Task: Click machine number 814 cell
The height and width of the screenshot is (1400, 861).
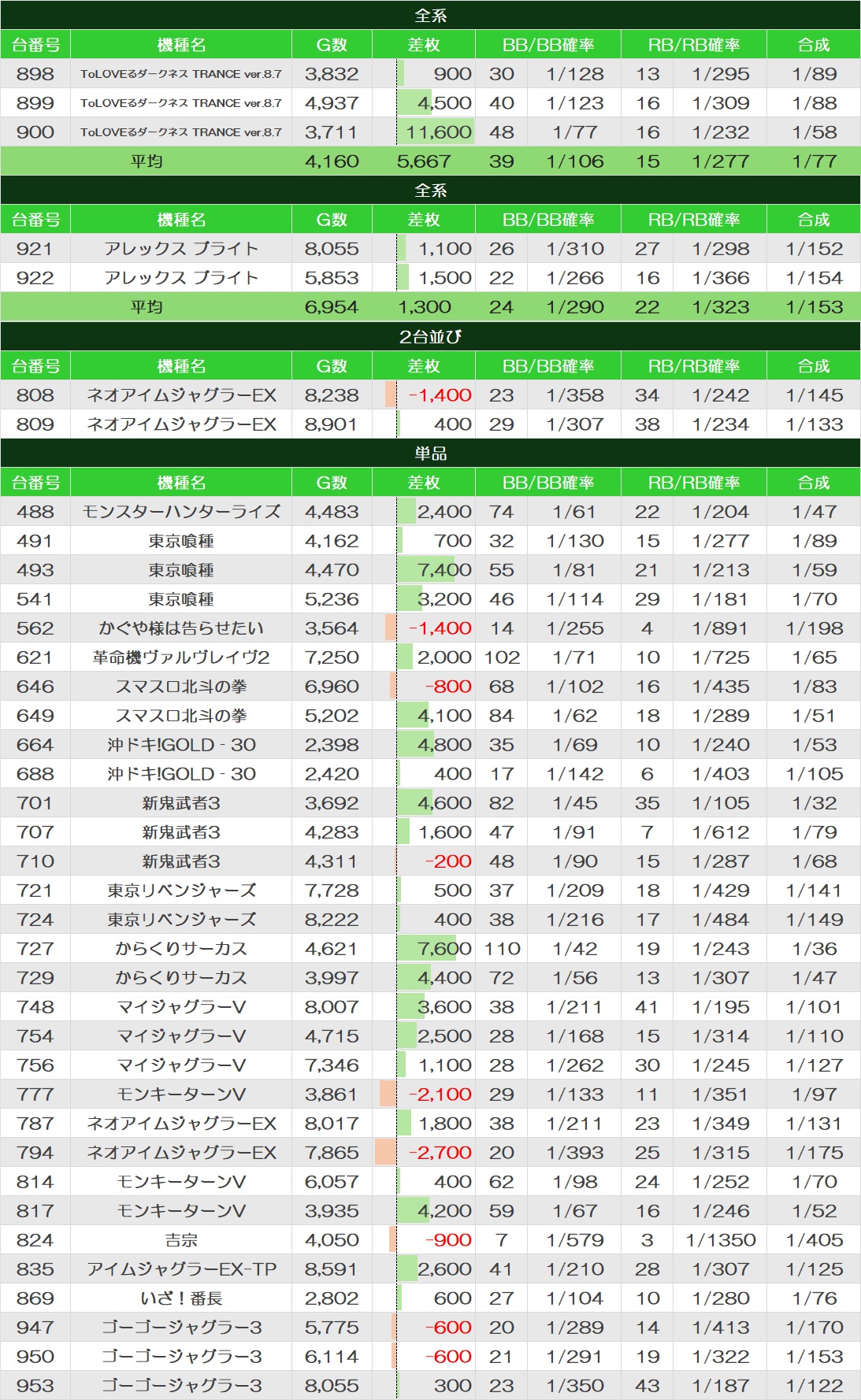Action: 35,1182
